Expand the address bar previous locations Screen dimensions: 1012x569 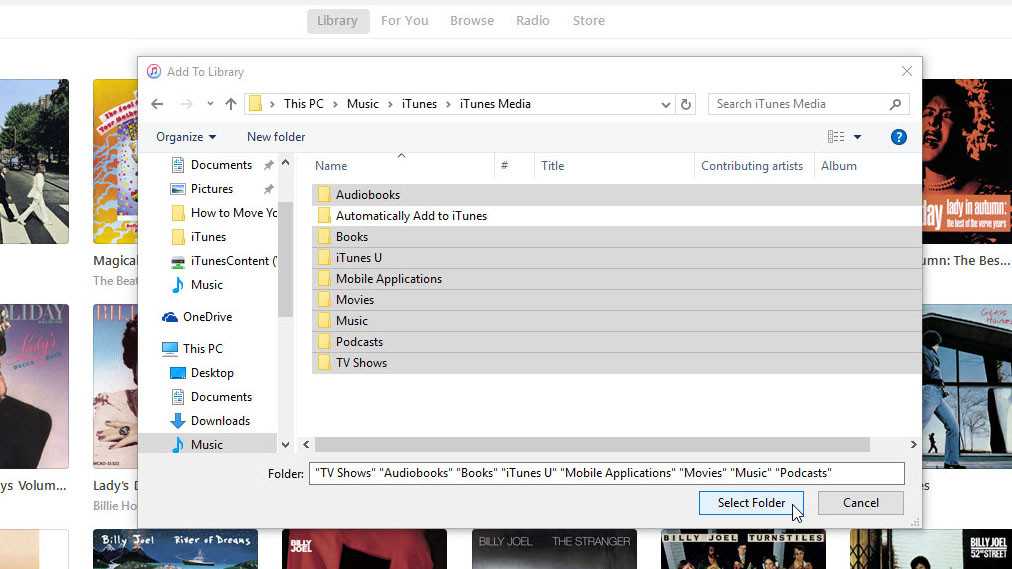[665, 105]
